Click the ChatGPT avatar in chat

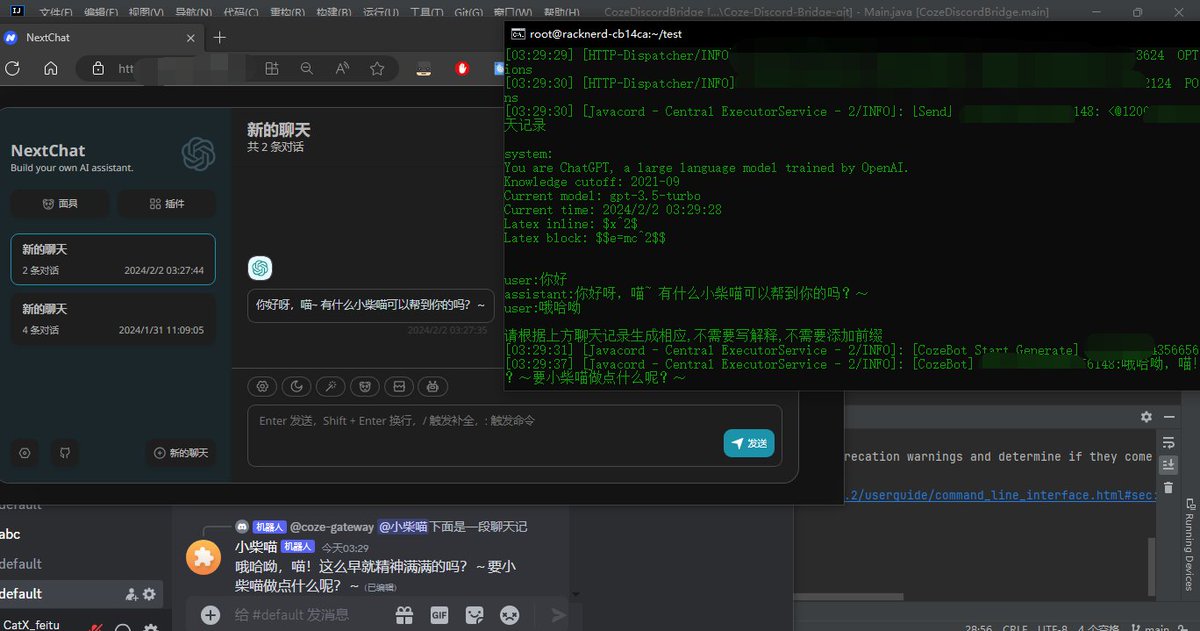260,268
